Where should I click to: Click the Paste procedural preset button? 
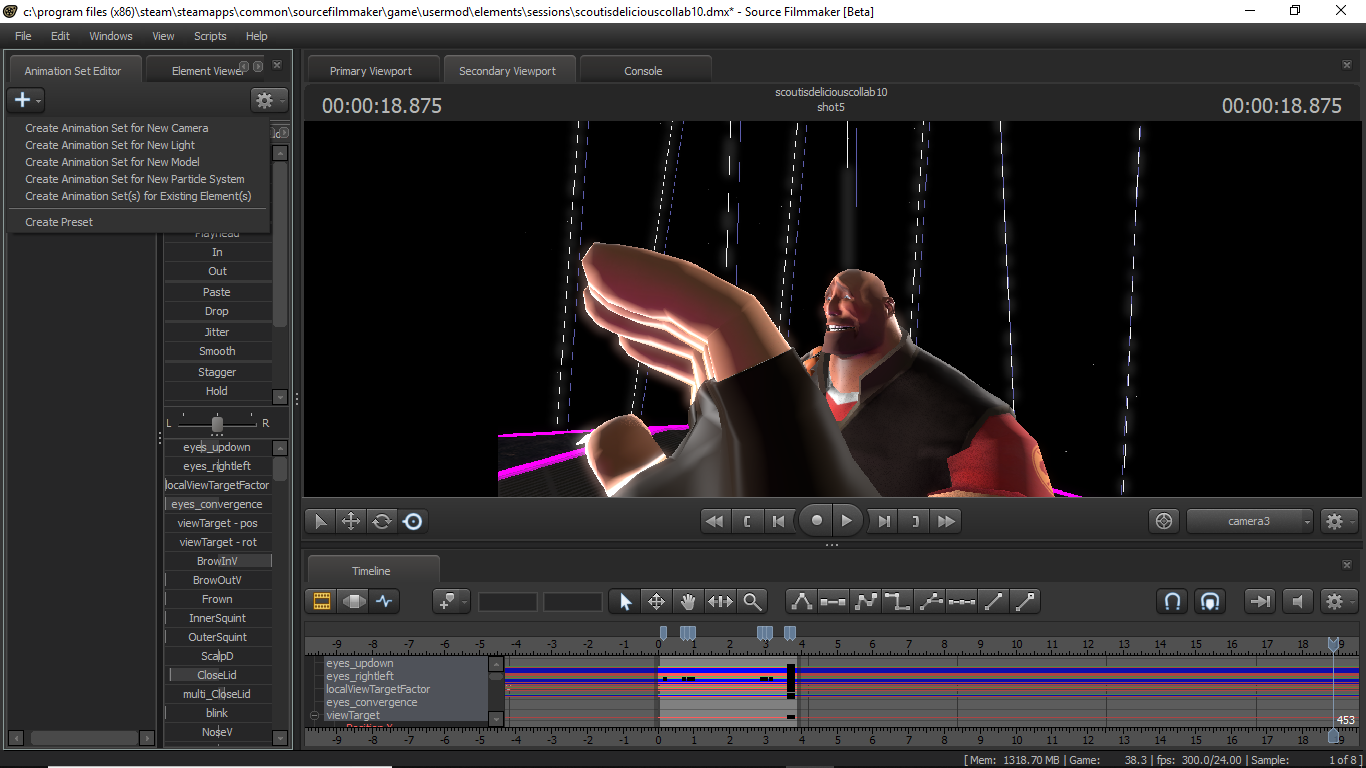coord(218,292)
